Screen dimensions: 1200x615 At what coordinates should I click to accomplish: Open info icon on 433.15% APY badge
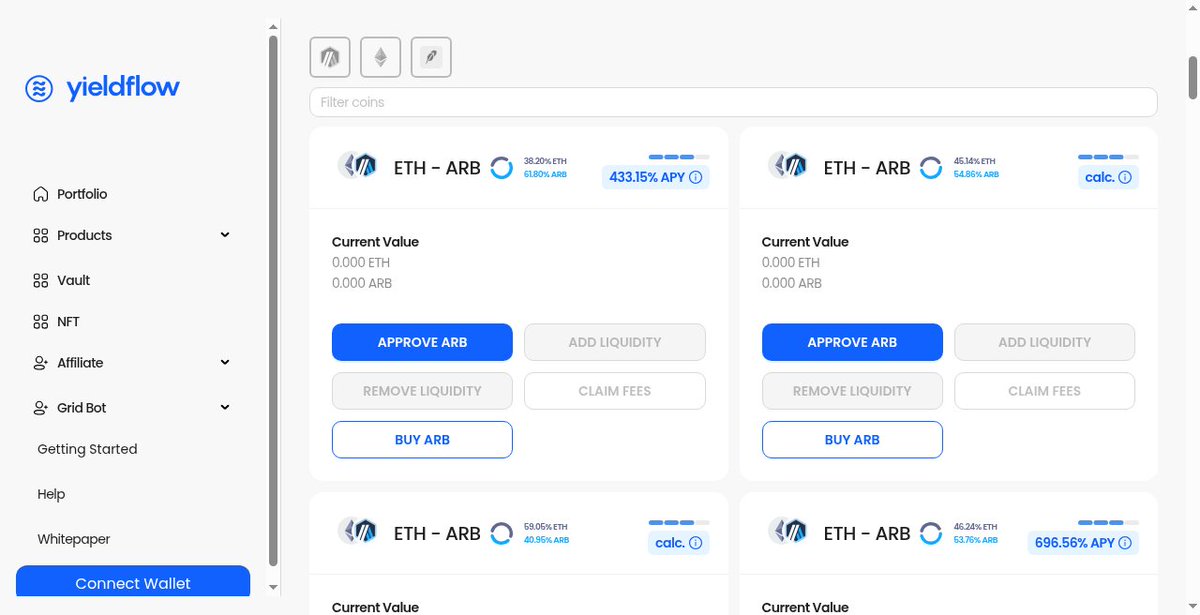pos(696,178)
